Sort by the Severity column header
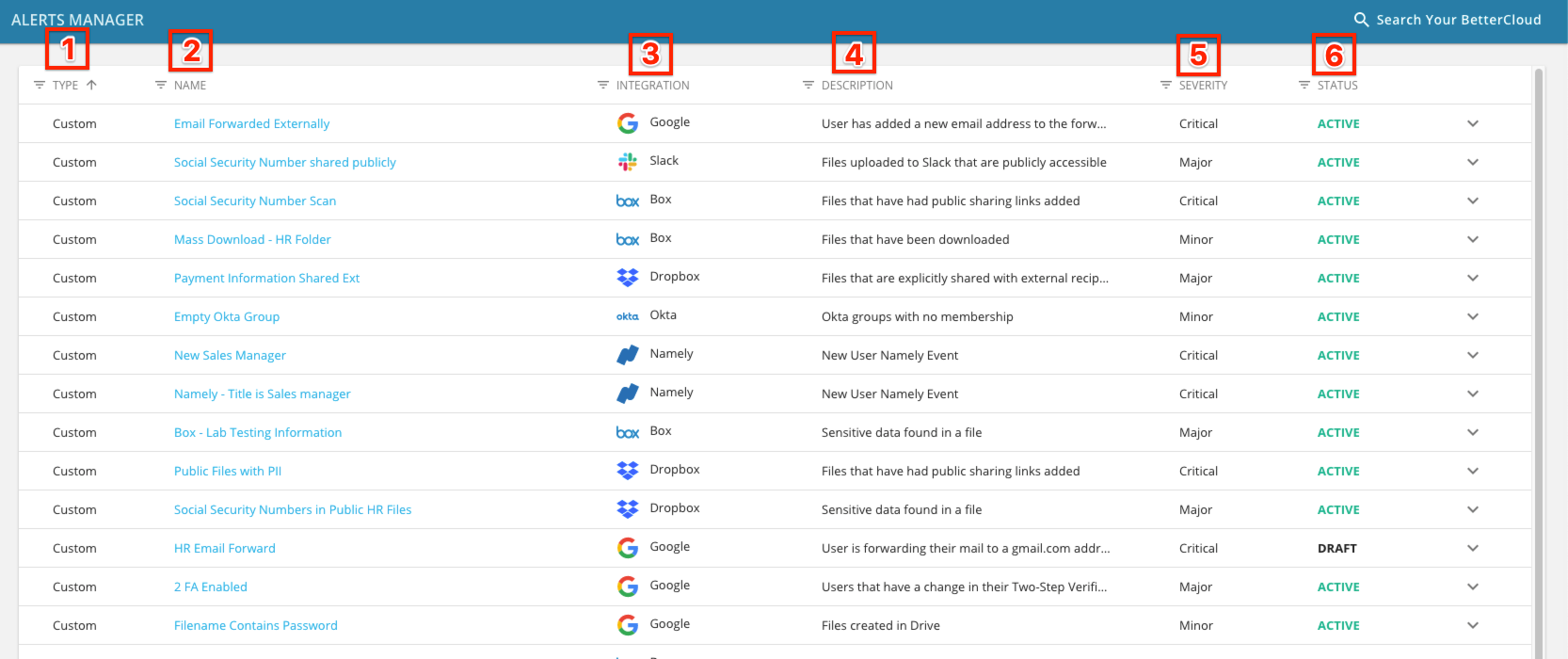The height and width of the screenshot is (659, 1568). [1203, 85]
